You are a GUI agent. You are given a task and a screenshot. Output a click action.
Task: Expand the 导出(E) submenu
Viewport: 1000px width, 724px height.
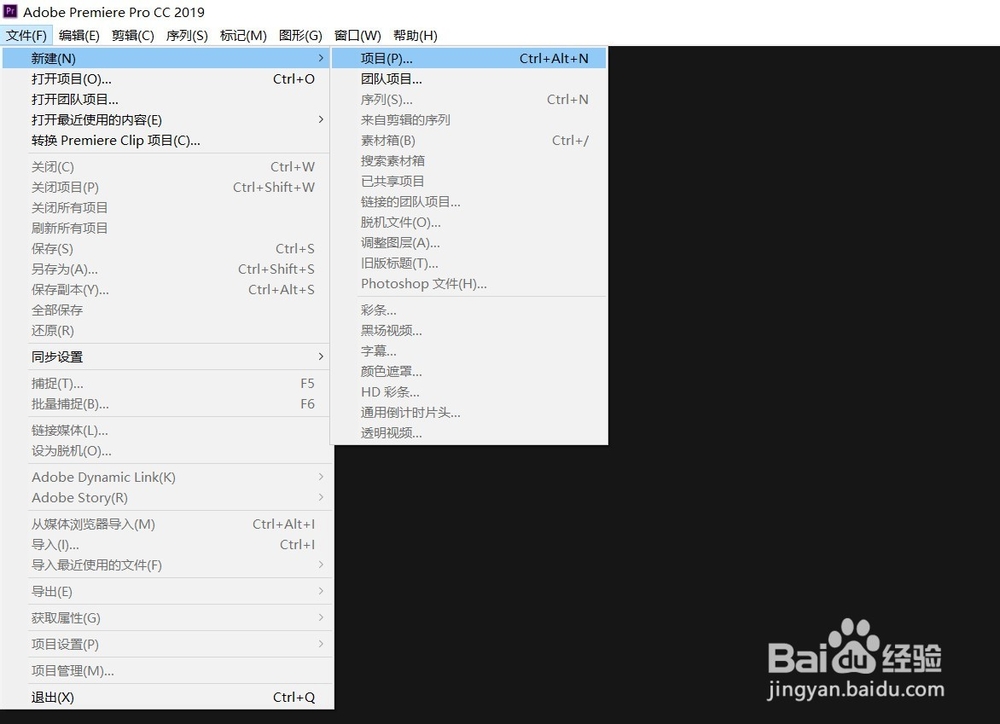point(166,591)
